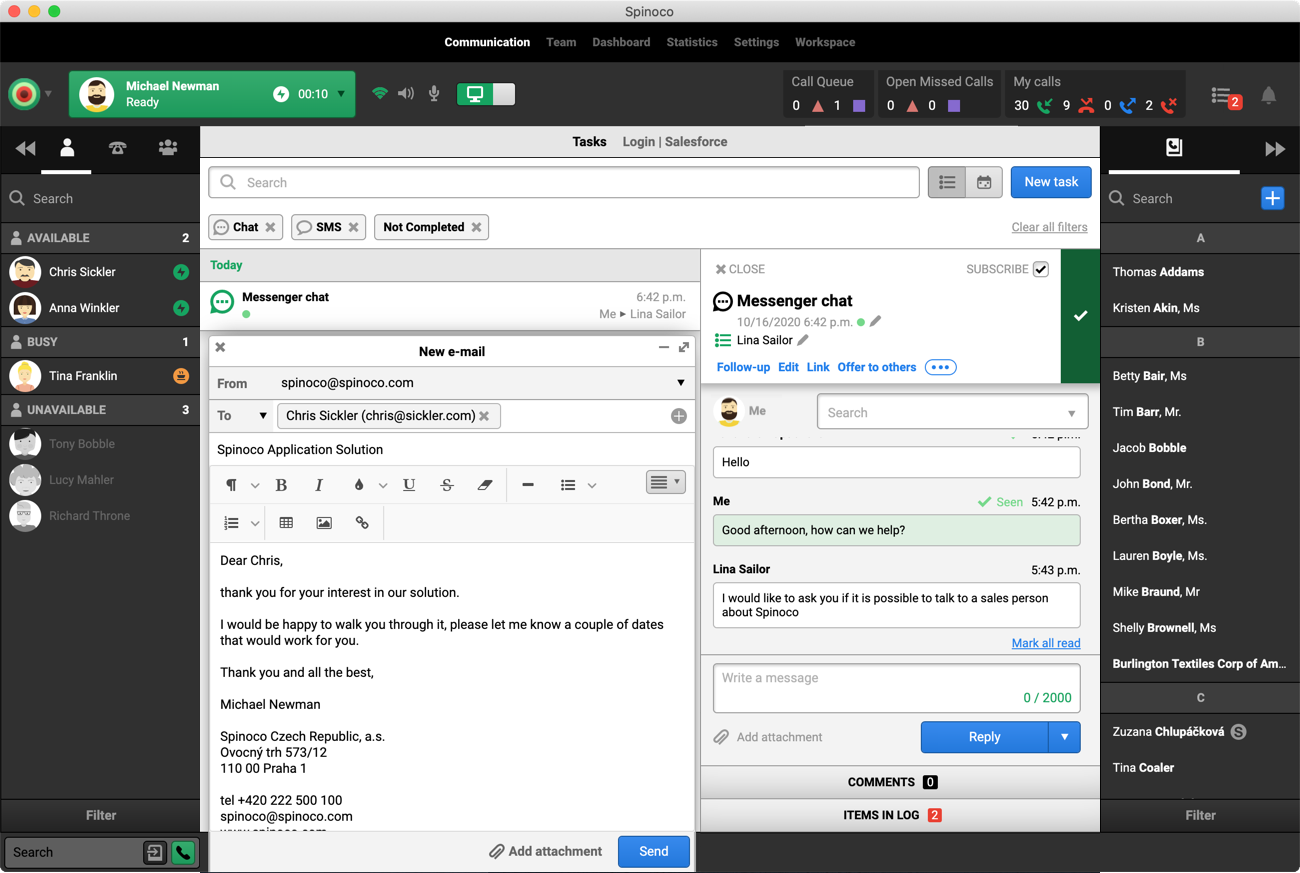Click the transfer icon beside dial search
1300x873 pixels.
coord(155,853)
